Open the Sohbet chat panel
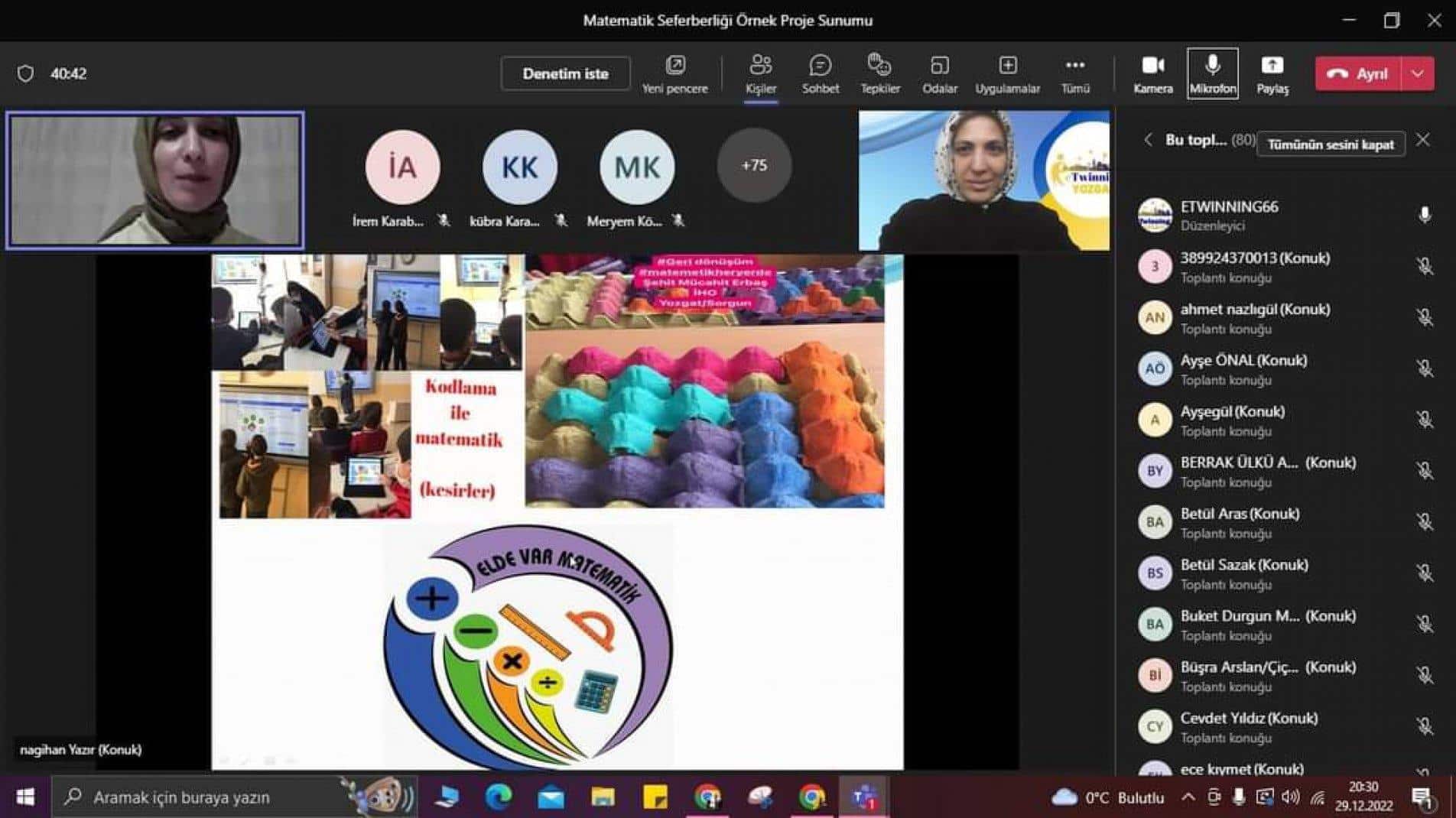 pos(820,74)
